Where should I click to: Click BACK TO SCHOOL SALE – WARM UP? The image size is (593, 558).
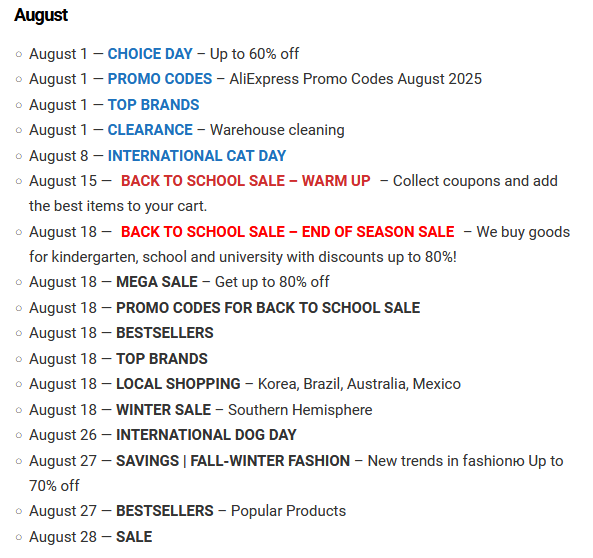(x=245, y=181)
